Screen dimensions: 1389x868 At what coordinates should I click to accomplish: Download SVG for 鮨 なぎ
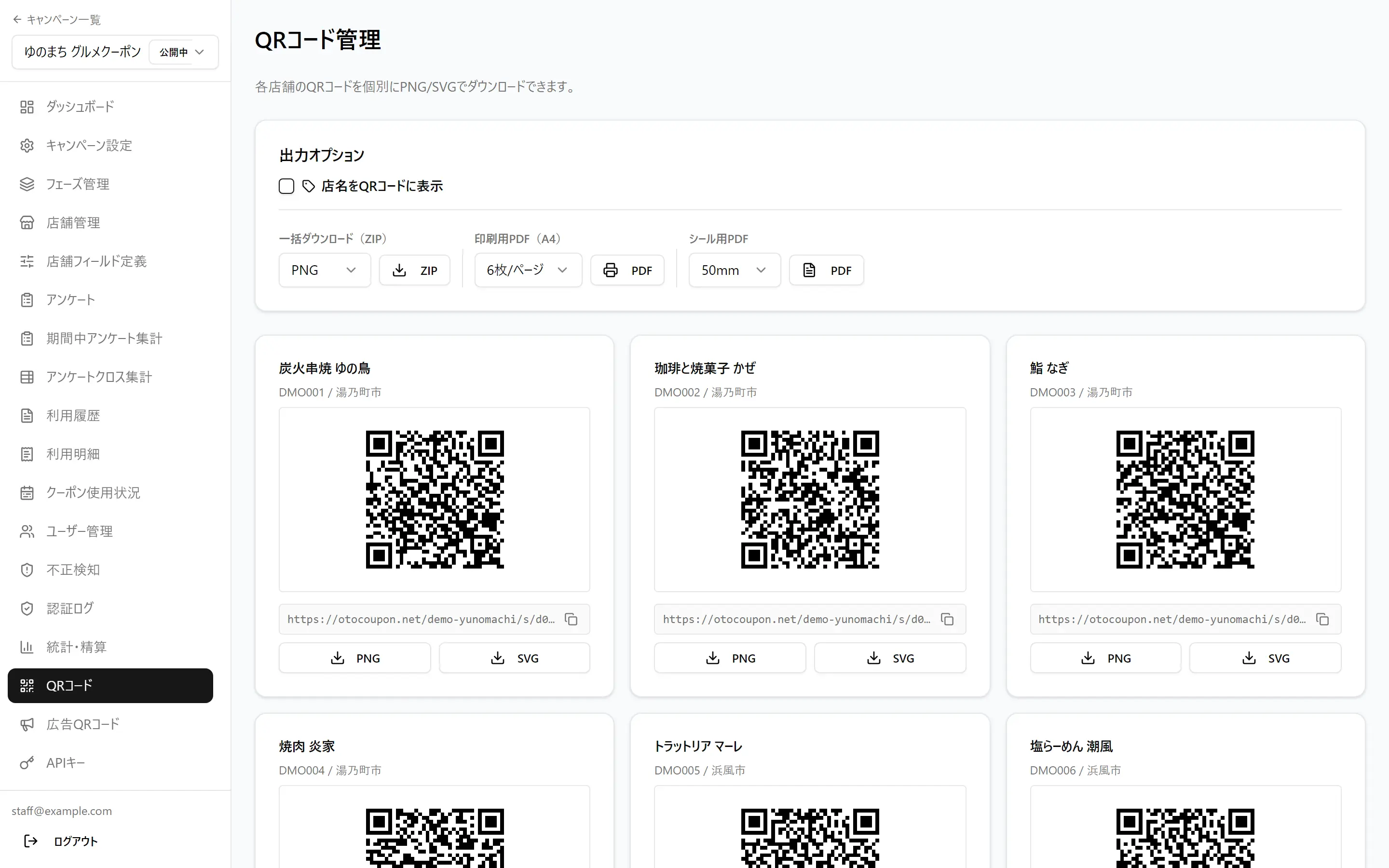click(1266, 658)
